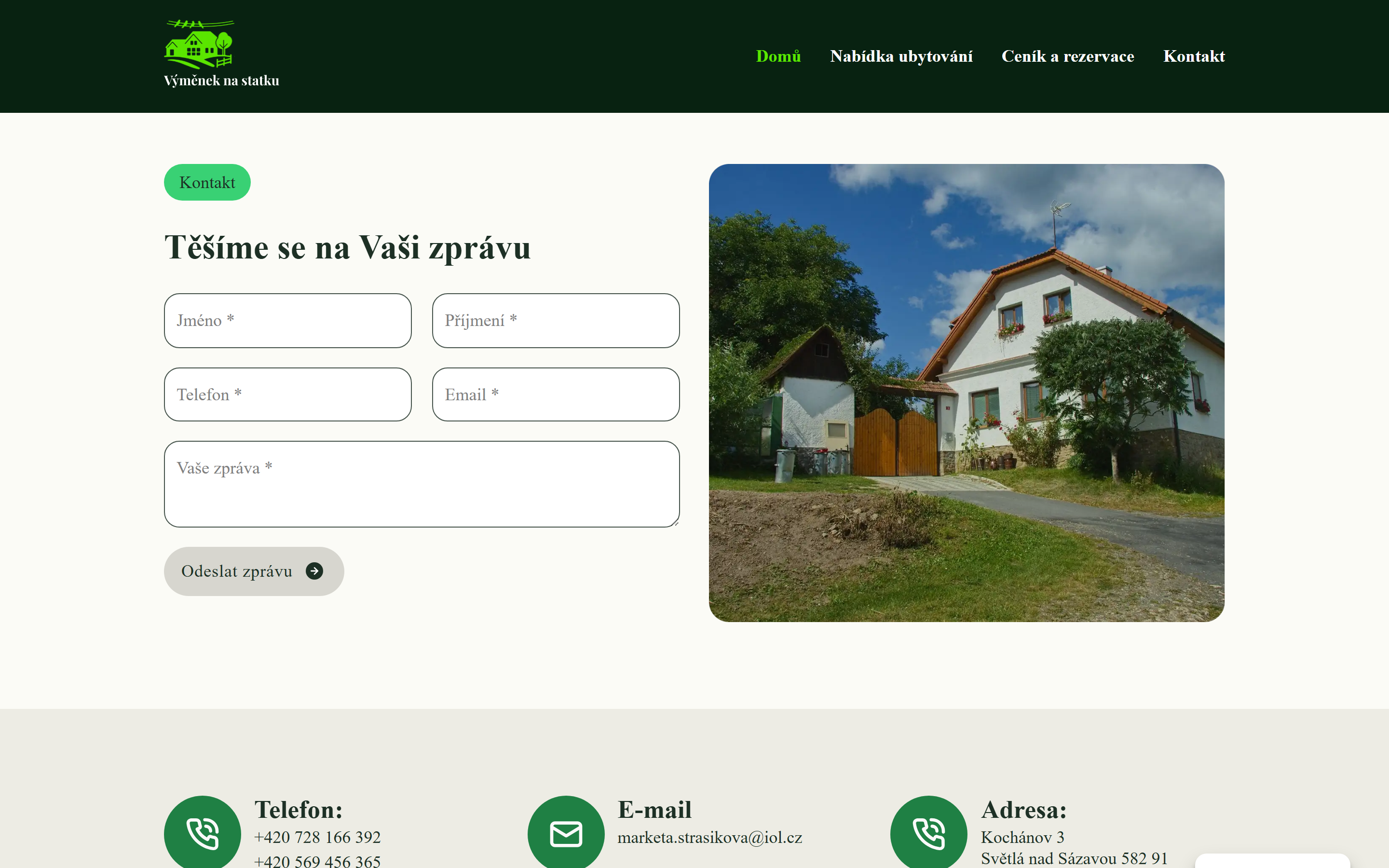Click phone number +420 569 456 365

click(x=317, y=861)
